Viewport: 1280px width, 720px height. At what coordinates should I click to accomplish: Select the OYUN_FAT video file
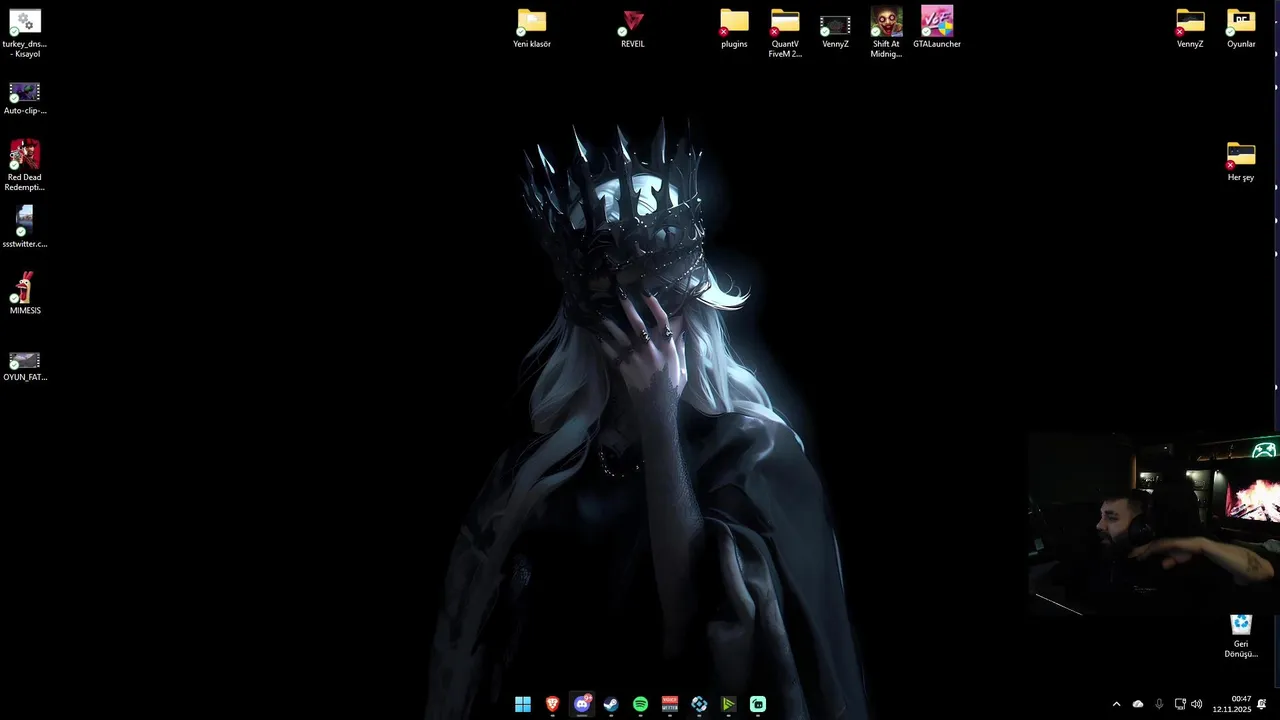25,366
